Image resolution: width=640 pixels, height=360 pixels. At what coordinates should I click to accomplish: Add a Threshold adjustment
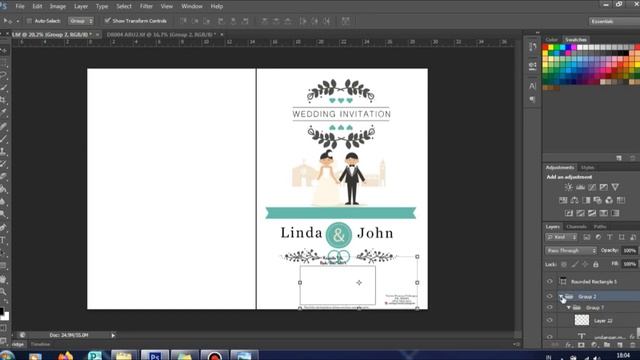(x=592, y=213)
